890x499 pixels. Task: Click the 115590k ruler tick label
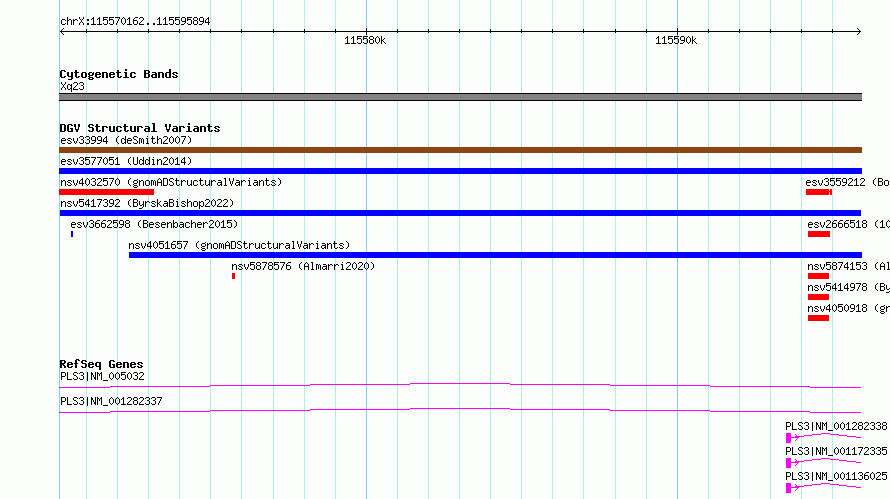click(676, 40)
